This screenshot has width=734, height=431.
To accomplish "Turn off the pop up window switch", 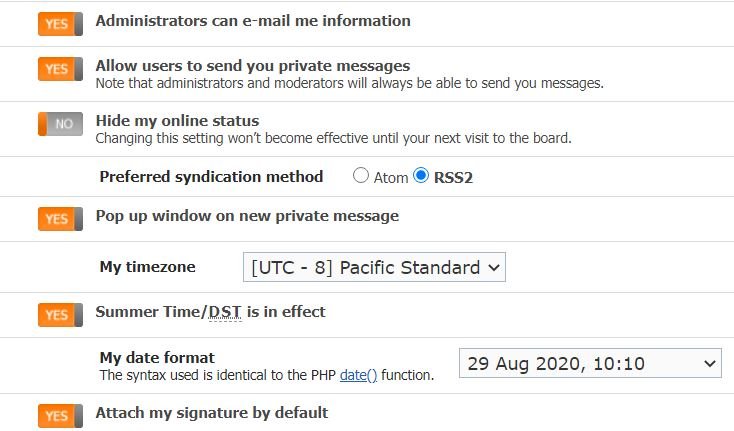I will pos(60,219).
